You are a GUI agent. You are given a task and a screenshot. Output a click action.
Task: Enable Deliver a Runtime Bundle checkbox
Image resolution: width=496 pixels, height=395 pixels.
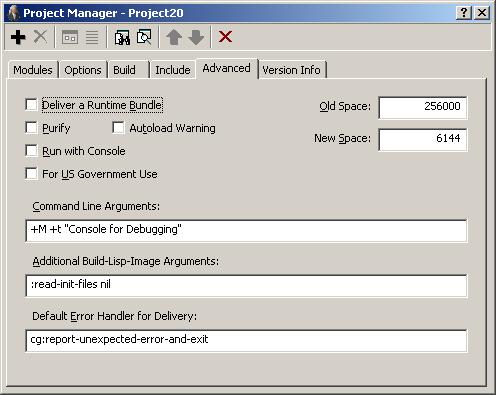click(31, 105)
